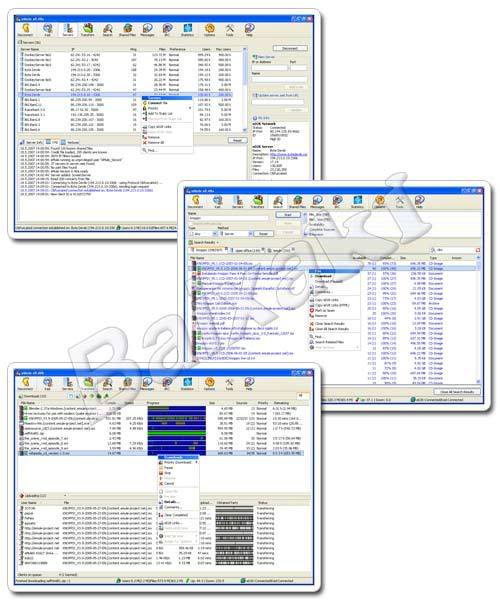Open Transfers from the Search window toolbar
The height and width of the screenshot is (600, 500).
pyautogui.click(x=257, y=202)
